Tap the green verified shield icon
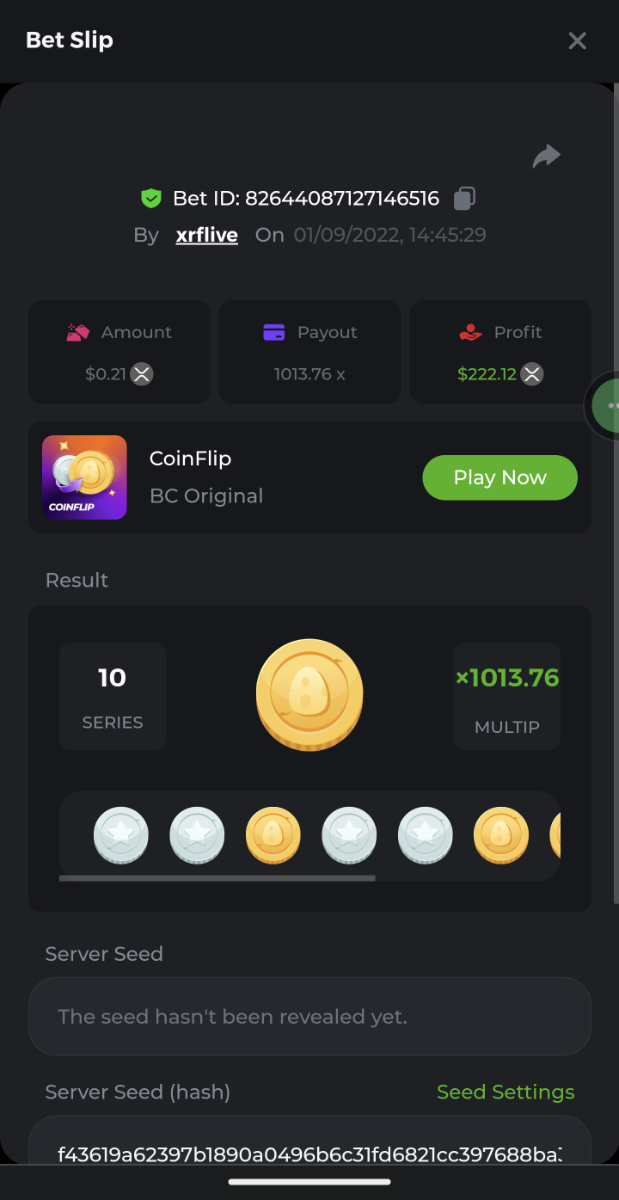619x1200 pixels. pos(151,199)
